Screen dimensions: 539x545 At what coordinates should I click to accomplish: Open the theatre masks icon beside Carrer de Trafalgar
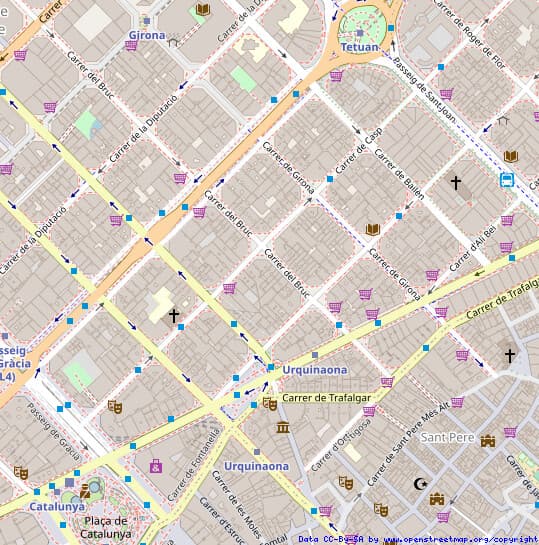(270, 404)
